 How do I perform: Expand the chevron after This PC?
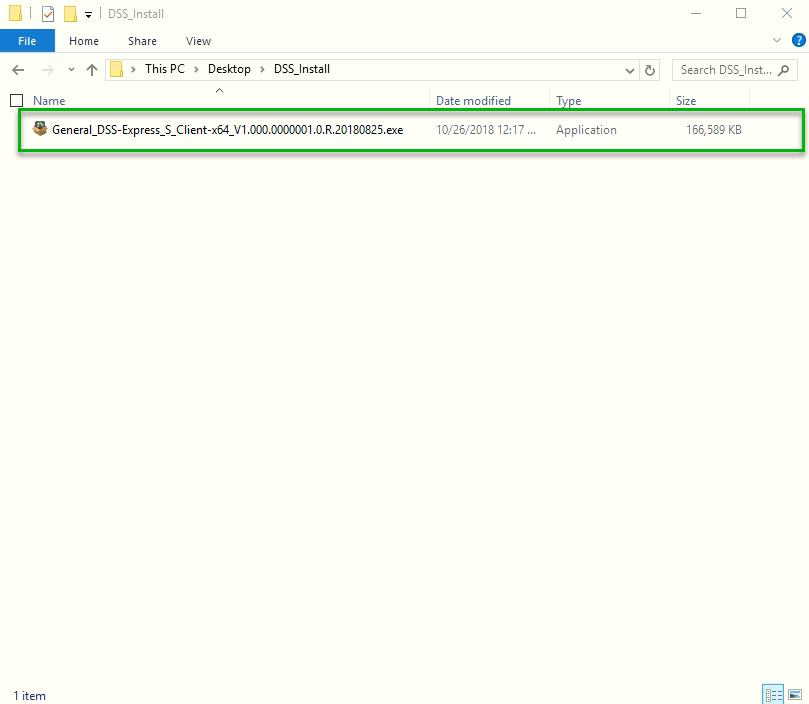pyautogui.click(x=196, y=69)
